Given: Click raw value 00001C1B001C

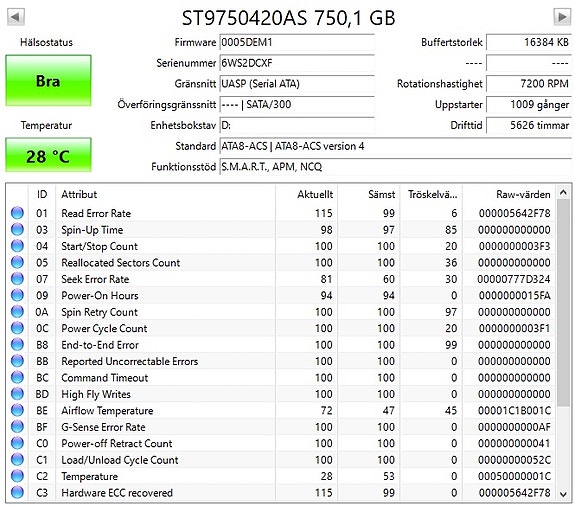Looking at the screenshot, I should 514,411.
